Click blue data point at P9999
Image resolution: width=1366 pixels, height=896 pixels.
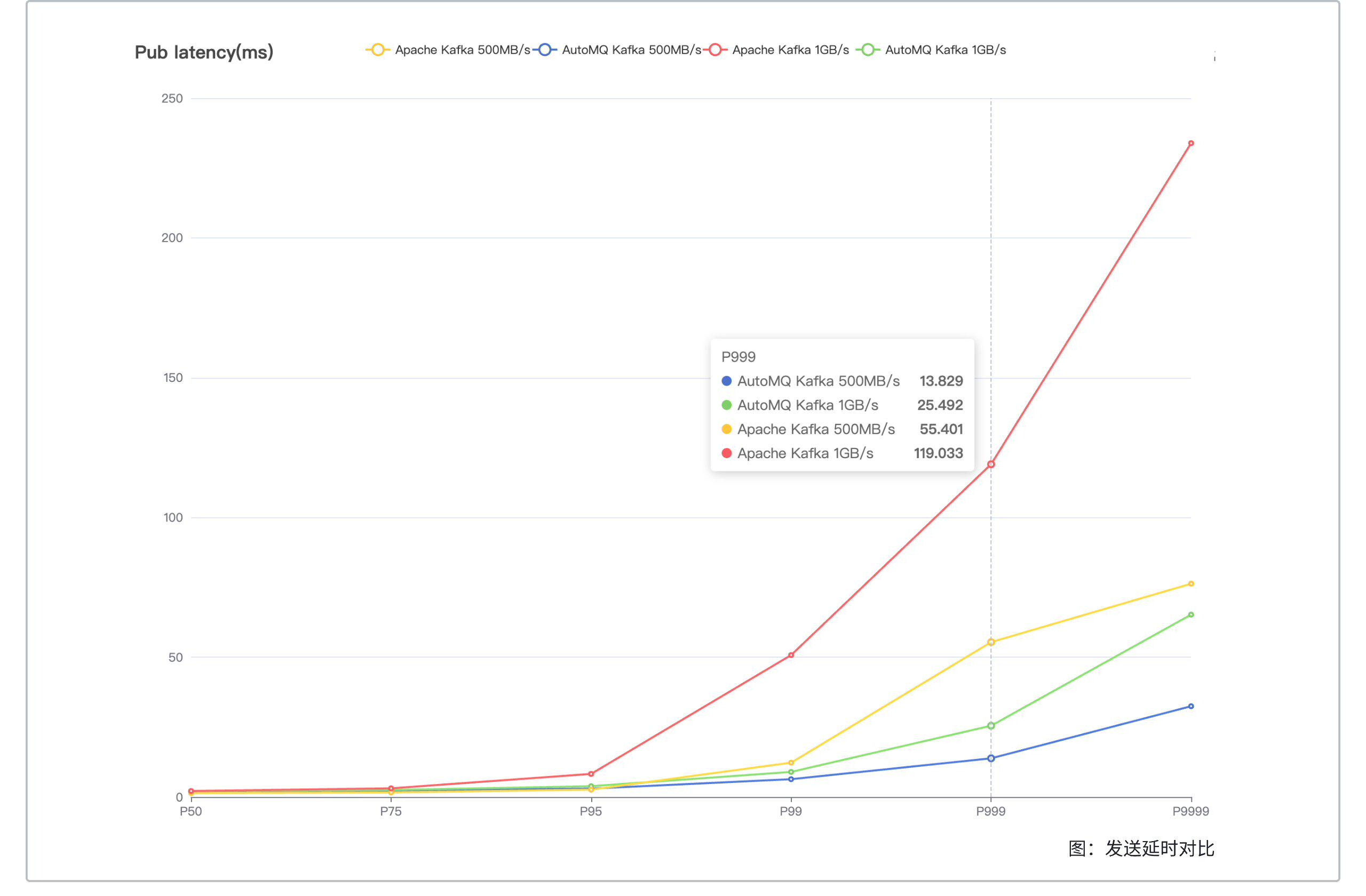click(x=1191, y=706)
